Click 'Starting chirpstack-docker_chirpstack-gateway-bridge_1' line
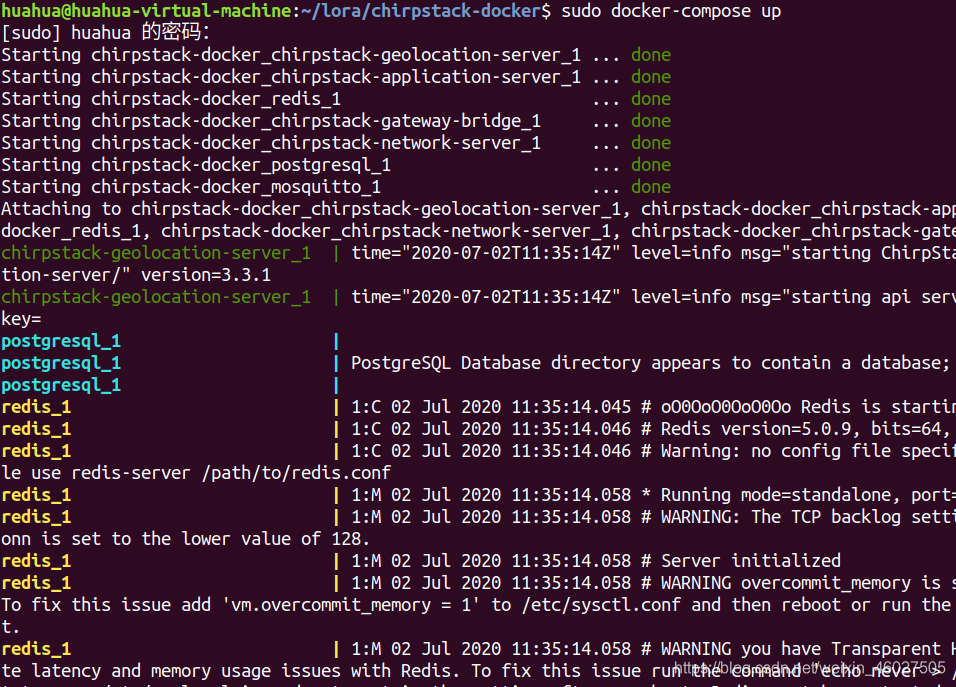The image size is (956, 687). pyautogui.click(x=271, y=121)
